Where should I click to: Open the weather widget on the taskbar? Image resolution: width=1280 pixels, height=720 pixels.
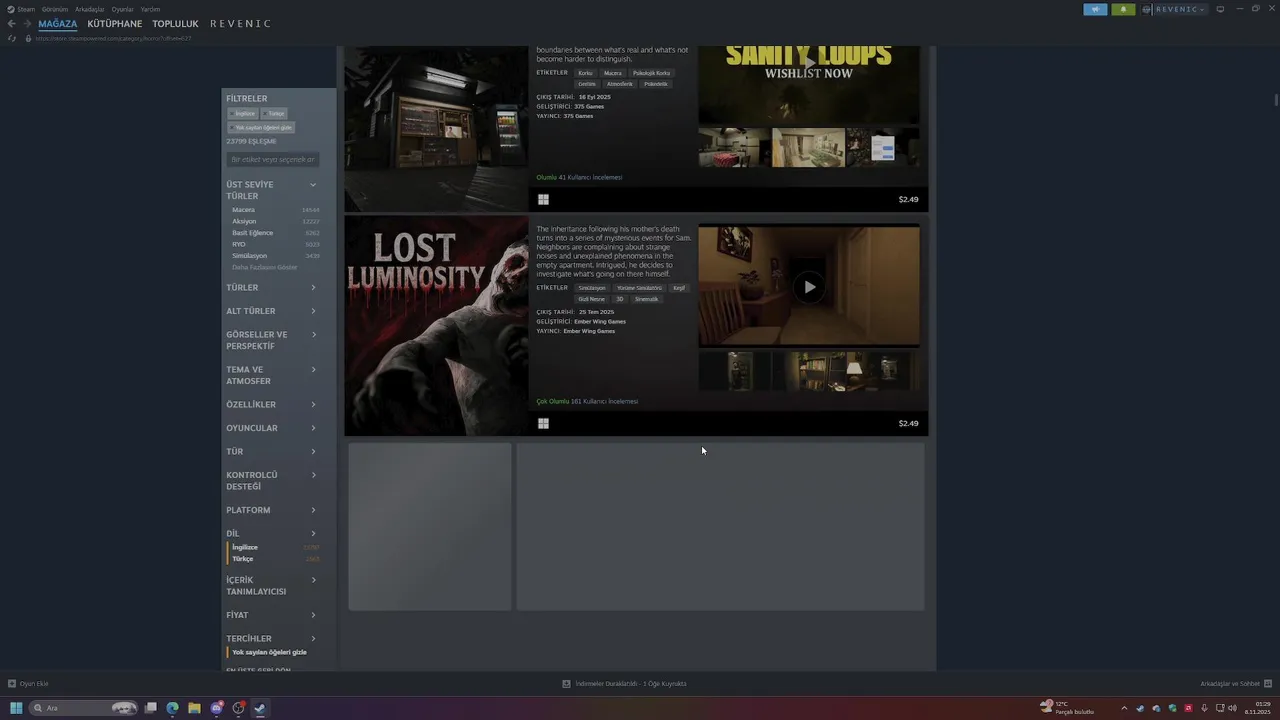(1067, 708)
